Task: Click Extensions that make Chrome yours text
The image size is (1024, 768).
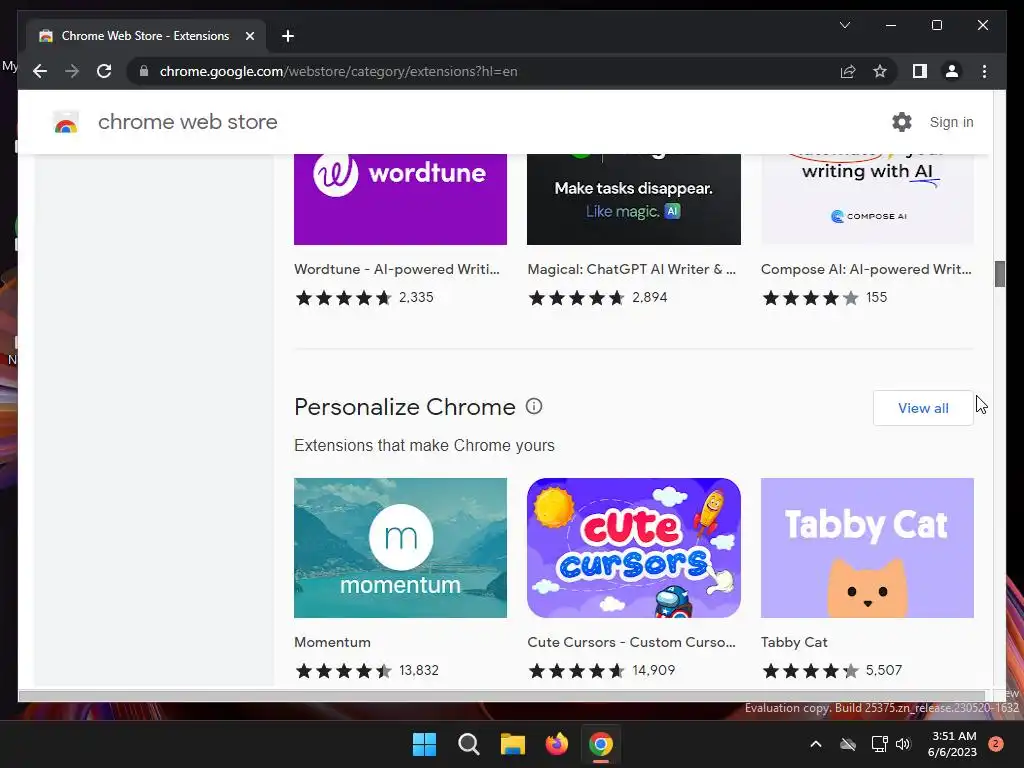Action: coord(424,445)
